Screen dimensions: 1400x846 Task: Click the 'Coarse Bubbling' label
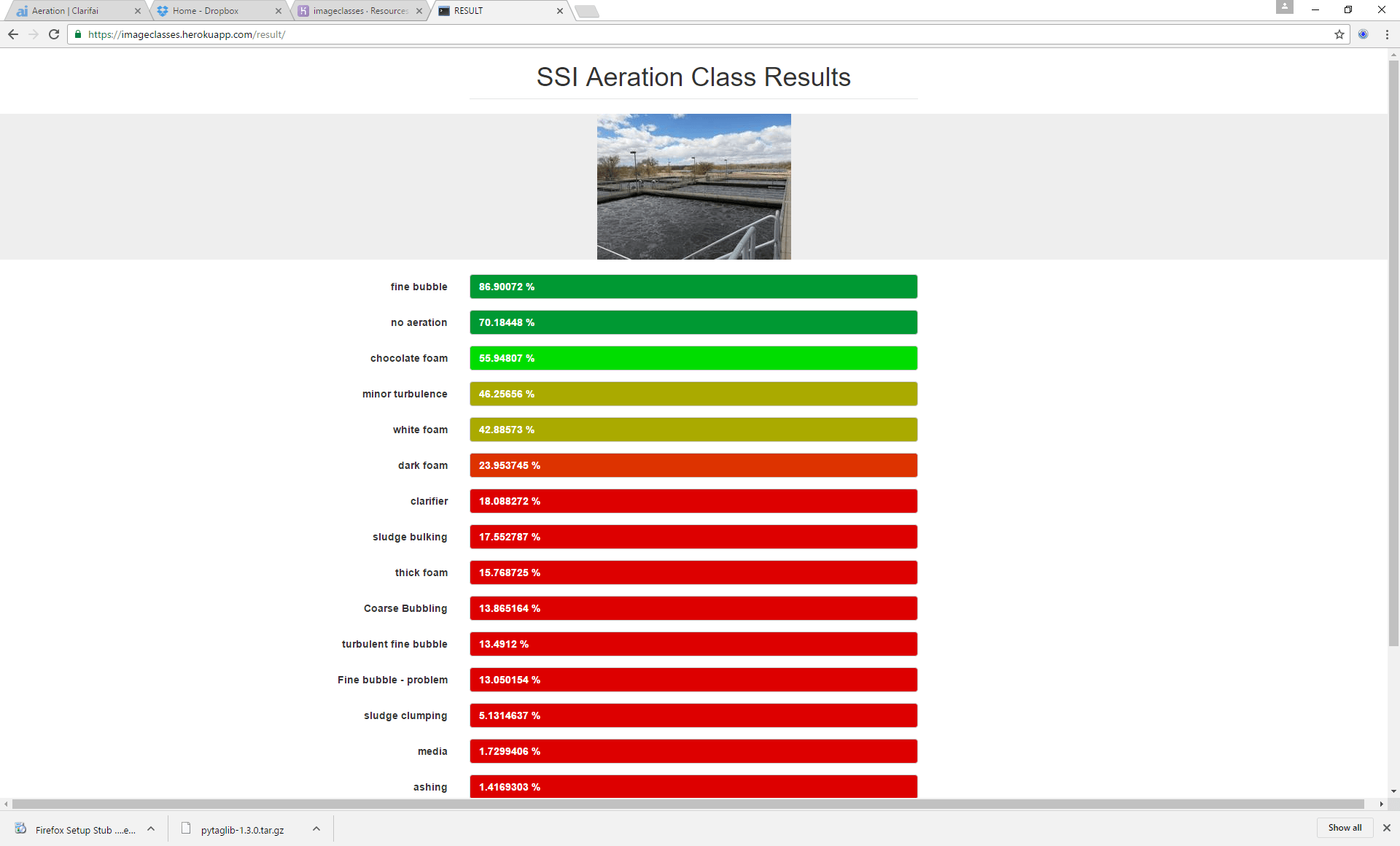point(405,608)
